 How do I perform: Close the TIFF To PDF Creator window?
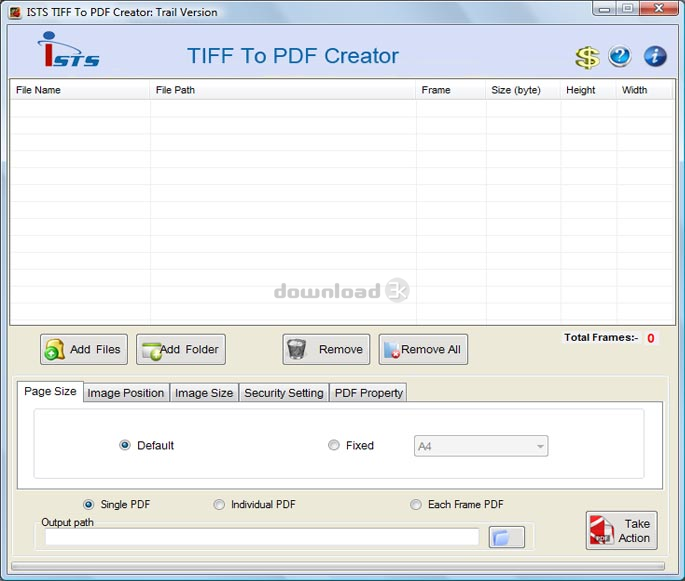(659, 9)
